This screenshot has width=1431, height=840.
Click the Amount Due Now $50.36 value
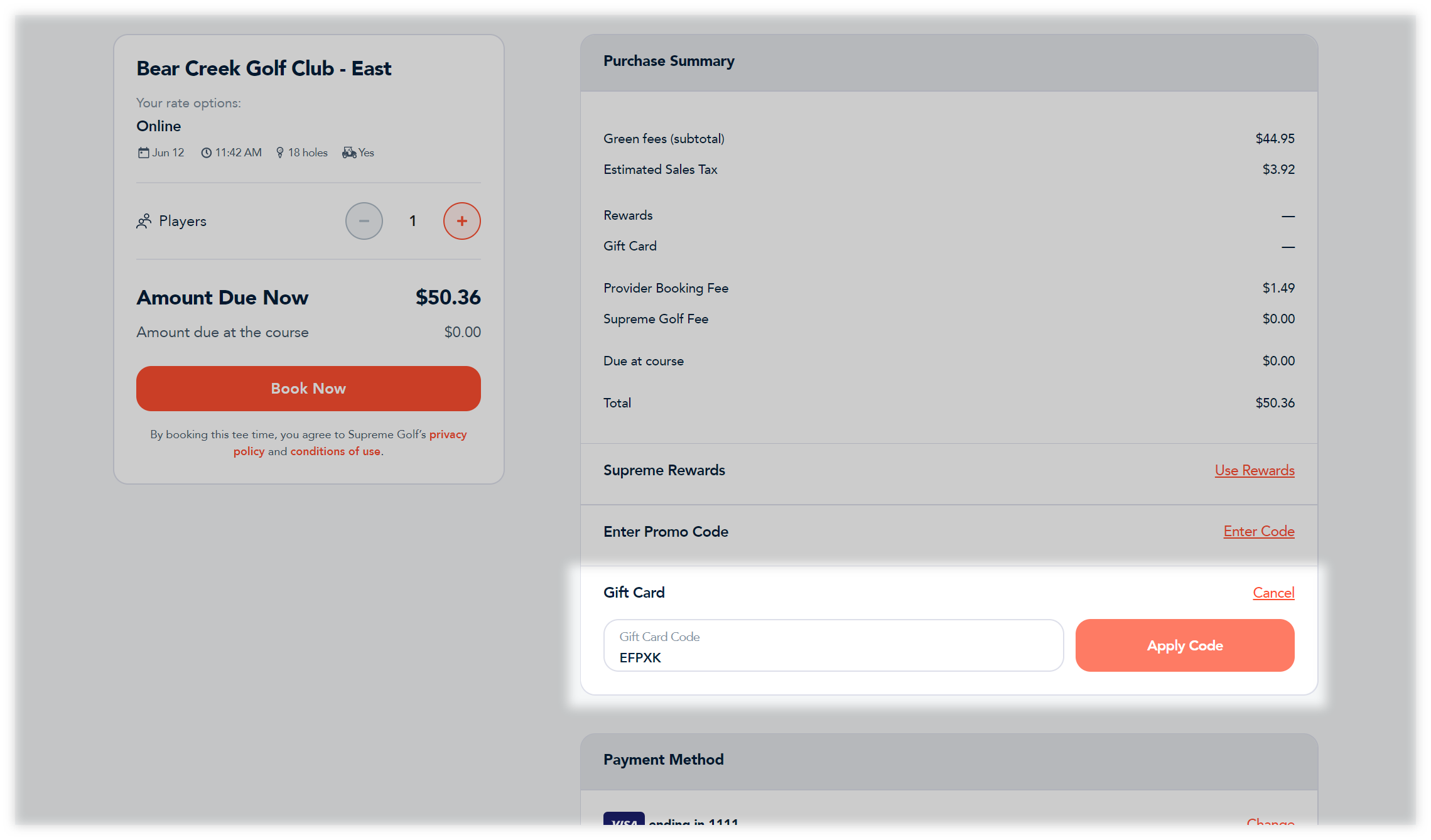tap(448, 297)
